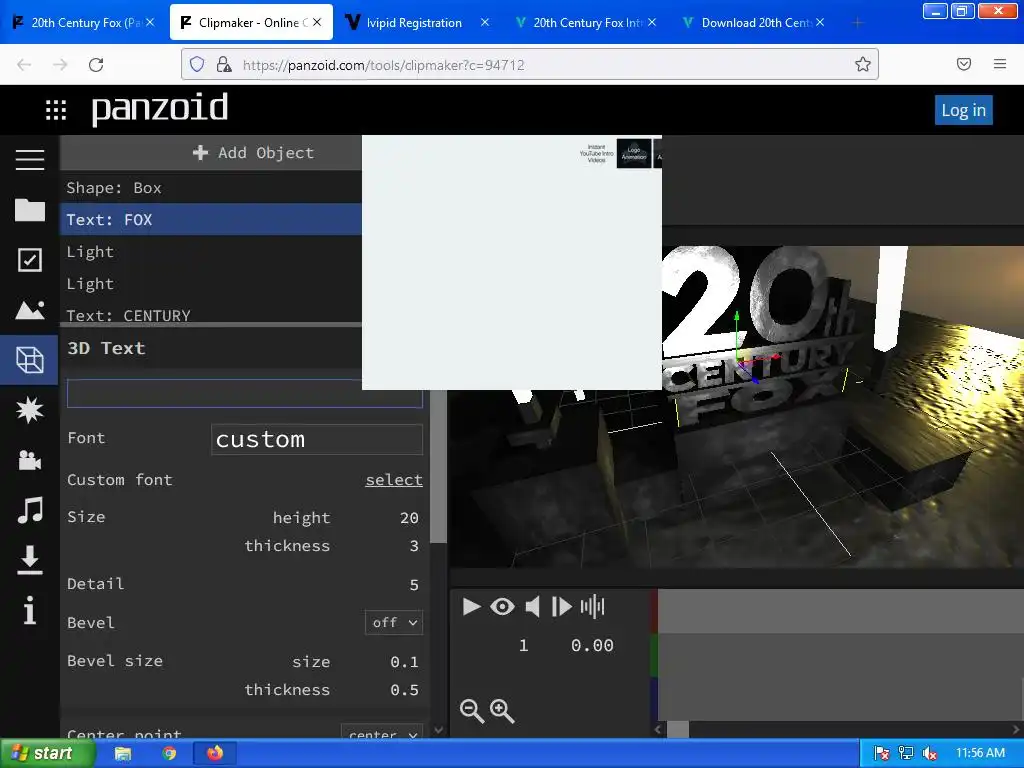
Task: Reload the panzoid page
Action: [x=96, y=65]
